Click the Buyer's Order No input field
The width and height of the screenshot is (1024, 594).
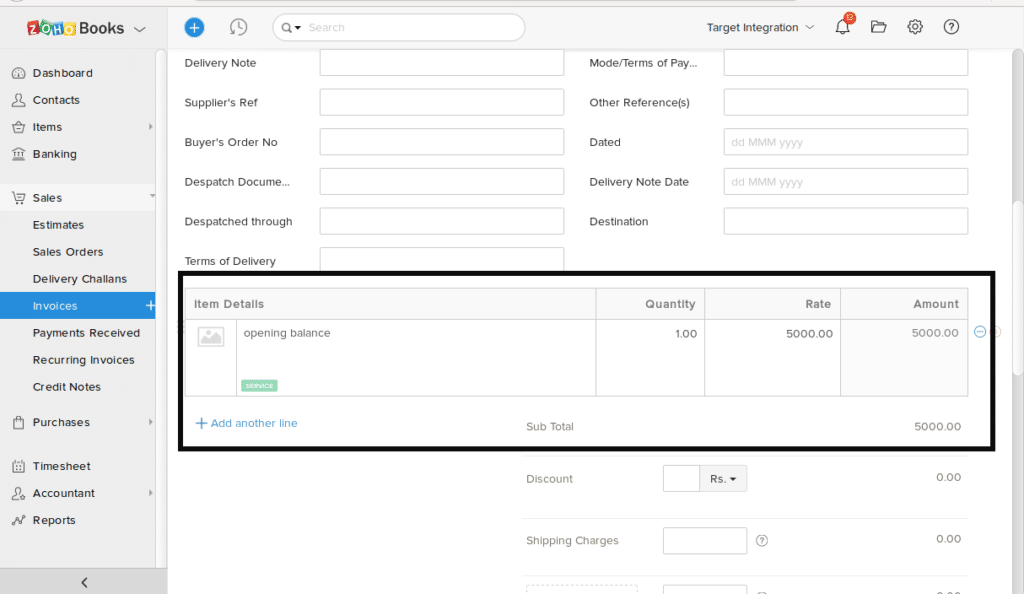[441, 142]
